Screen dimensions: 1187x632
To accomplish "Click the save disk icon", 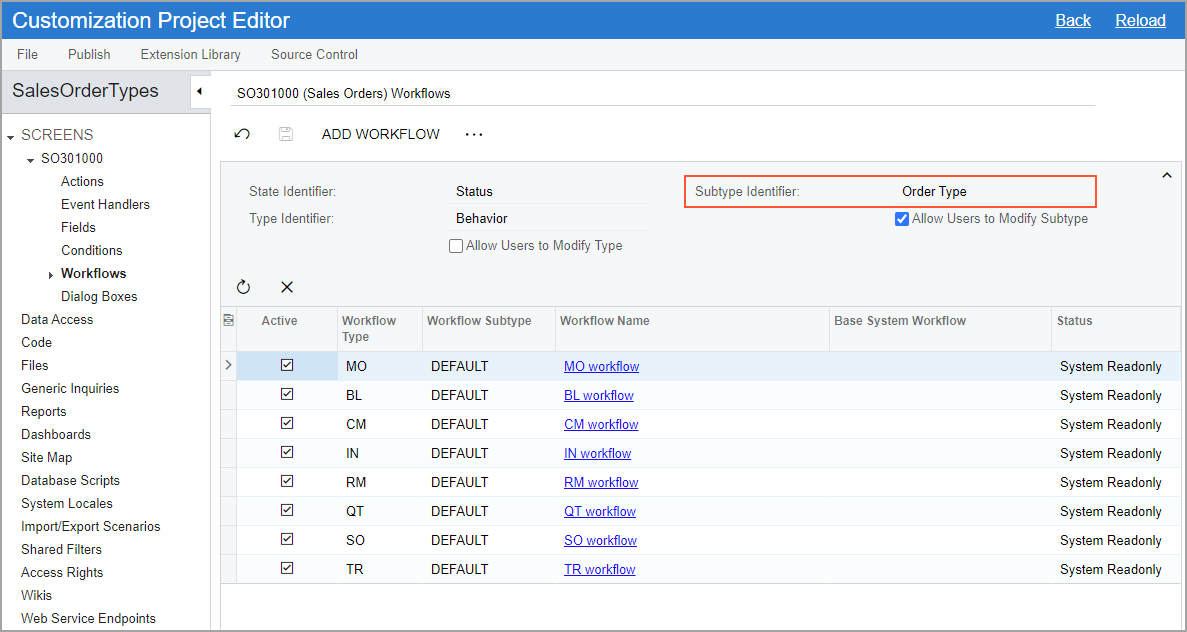I will [286, 134].
